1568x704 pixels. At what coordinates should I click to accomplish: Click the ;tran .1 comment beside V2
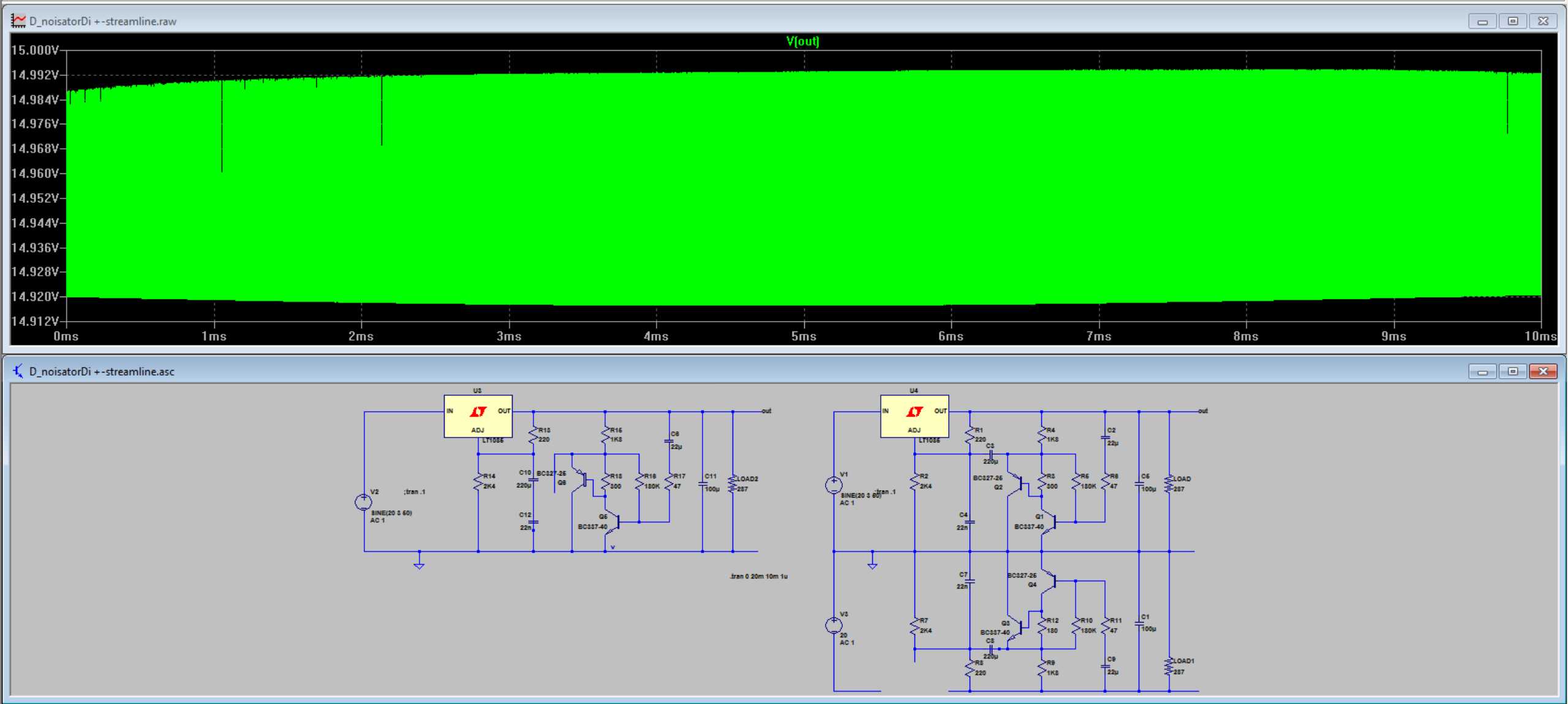[x=415, y=492]
